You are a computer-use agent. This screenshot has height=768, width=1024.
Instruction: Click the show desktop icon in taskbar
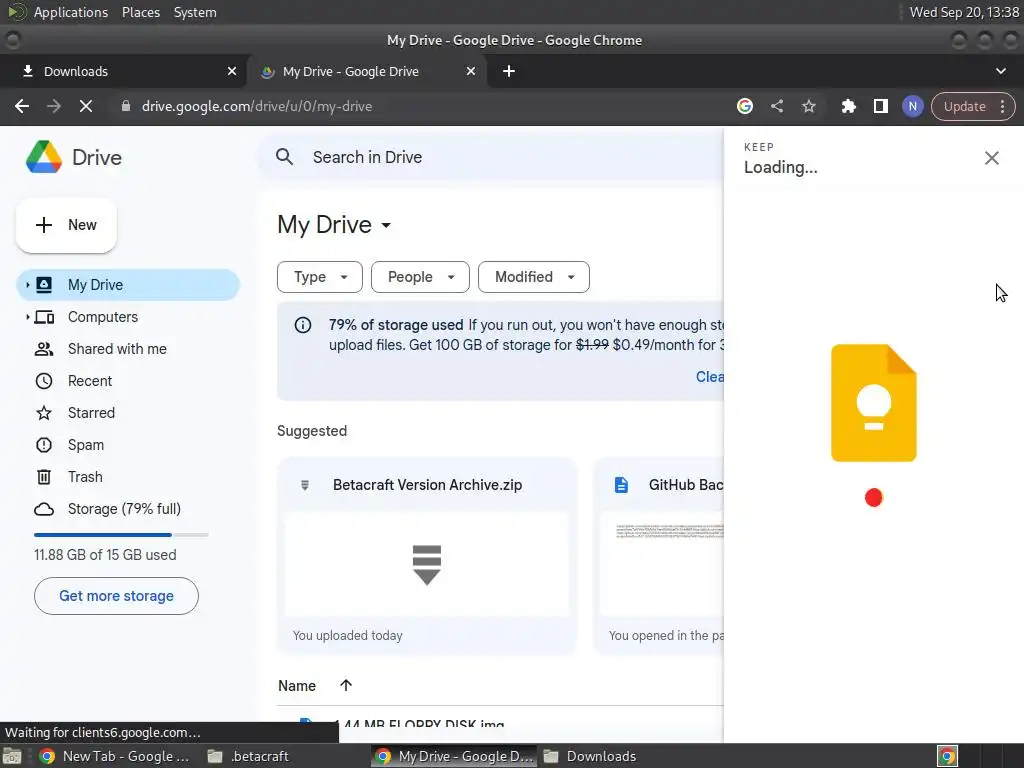12,757
